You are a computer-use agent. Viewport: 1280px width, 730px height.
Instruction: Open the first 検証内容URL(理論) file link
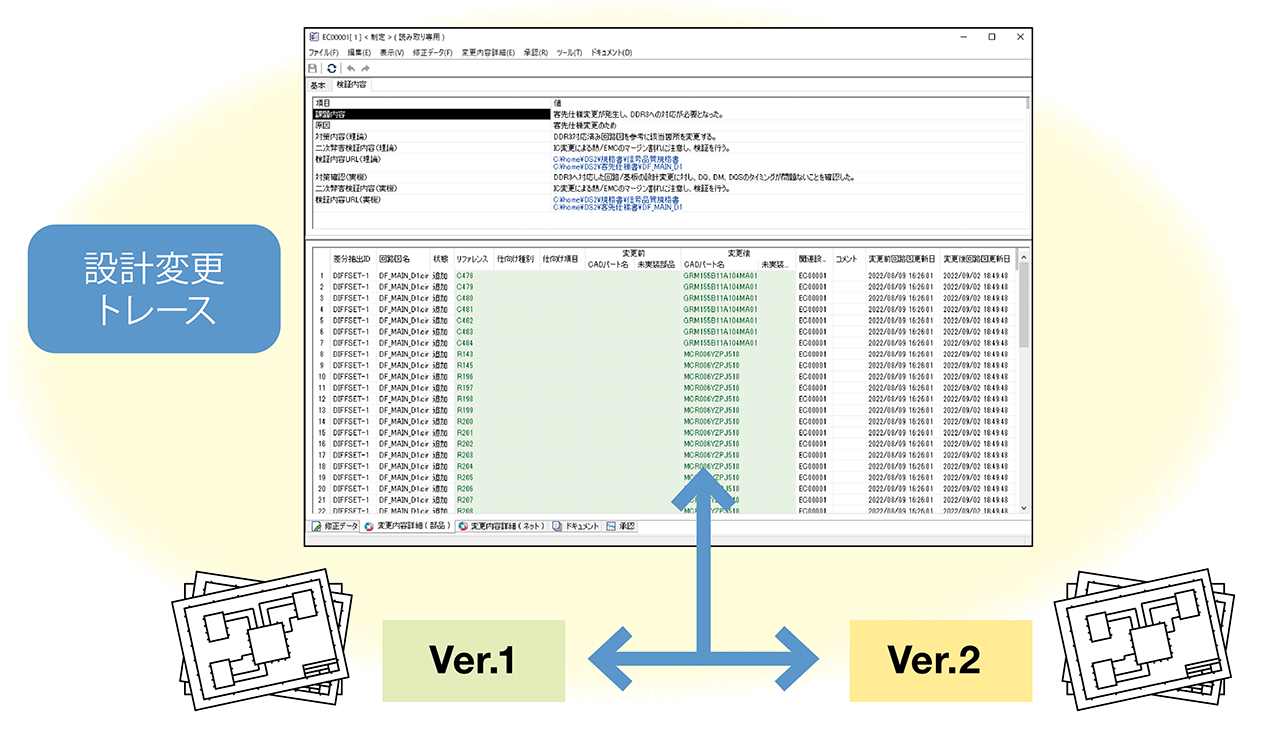coord(615,158)
